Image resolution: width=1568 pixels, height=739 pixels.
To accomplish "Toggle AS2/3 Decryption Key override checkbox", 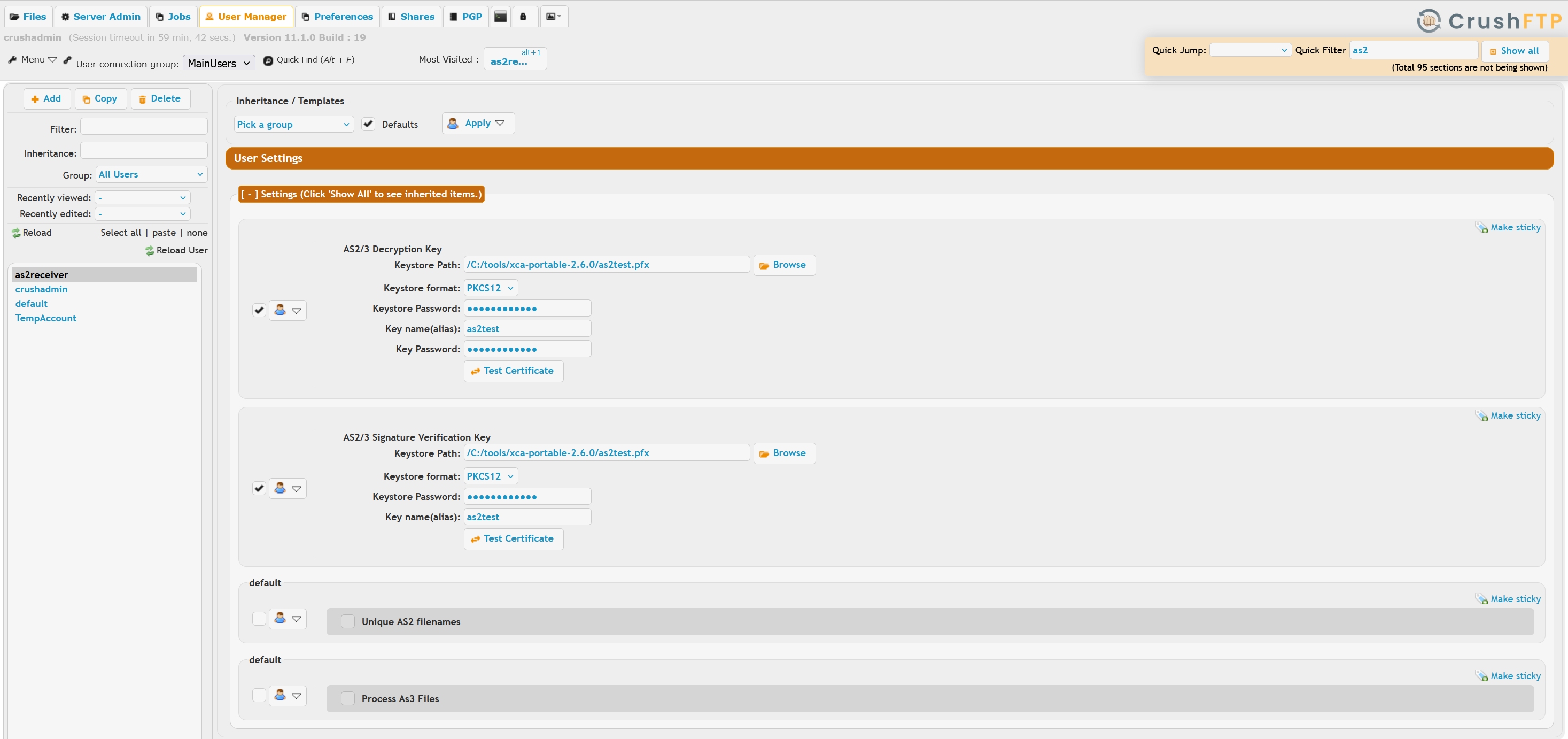I will click(x=259, y=310).
